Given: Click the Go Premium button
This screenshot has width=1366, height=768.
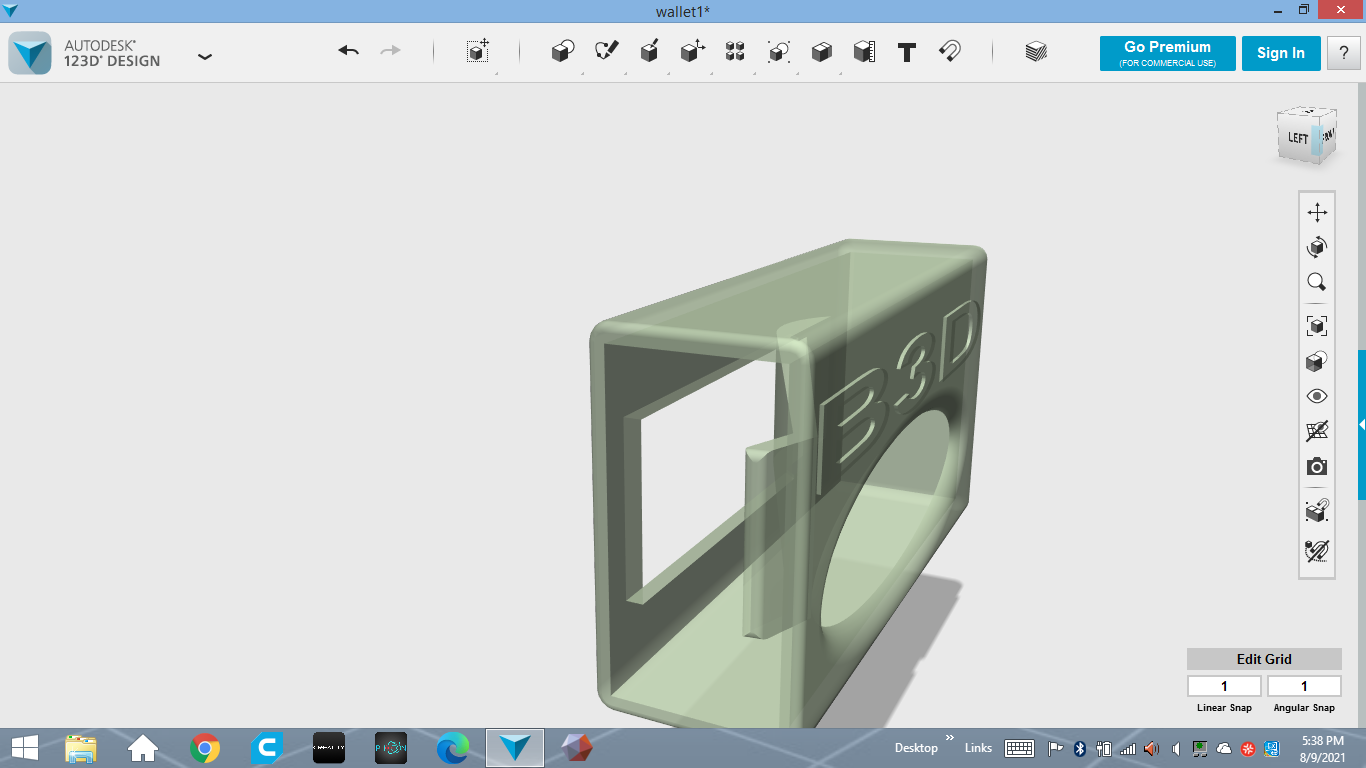Looking at the screenshot, I should [x=1167, y=53].
